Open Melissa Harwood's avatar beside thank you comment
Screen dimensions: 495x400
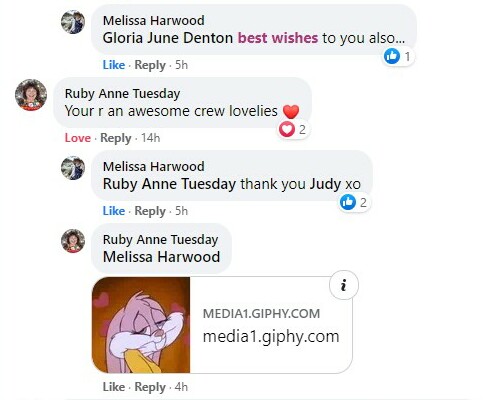tap(73, 168)
